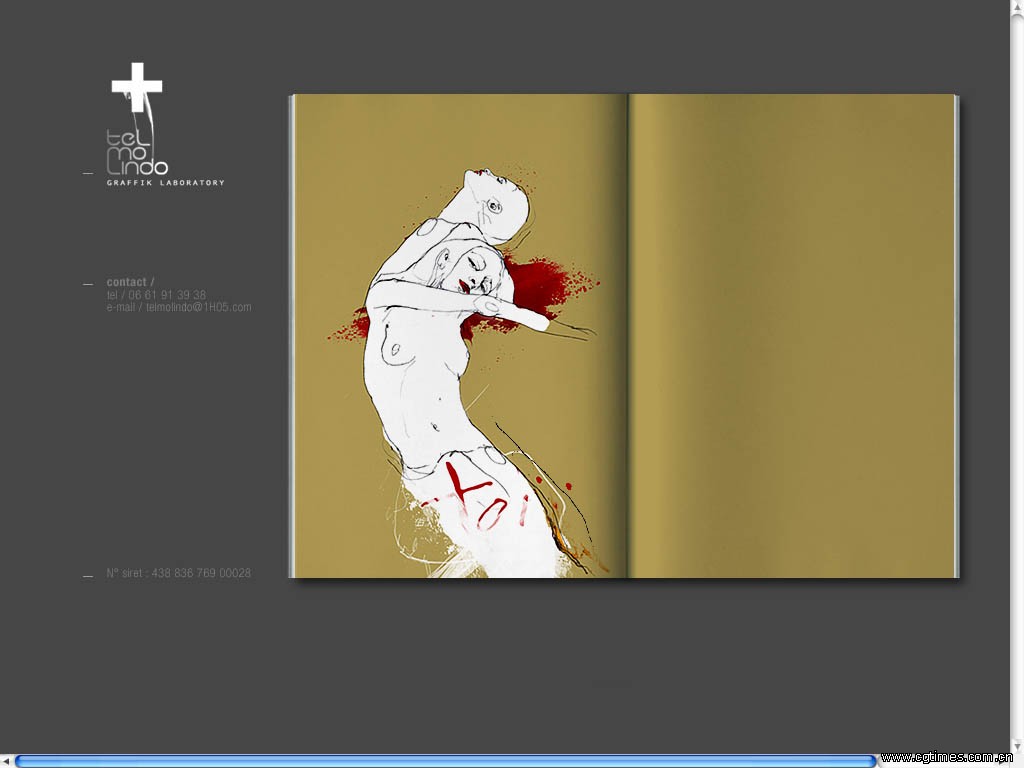Image resolution: width=1024 pixels, height=768 pixels.
Task: Click the dash marker beside the logo
Action: pos(88,174)
